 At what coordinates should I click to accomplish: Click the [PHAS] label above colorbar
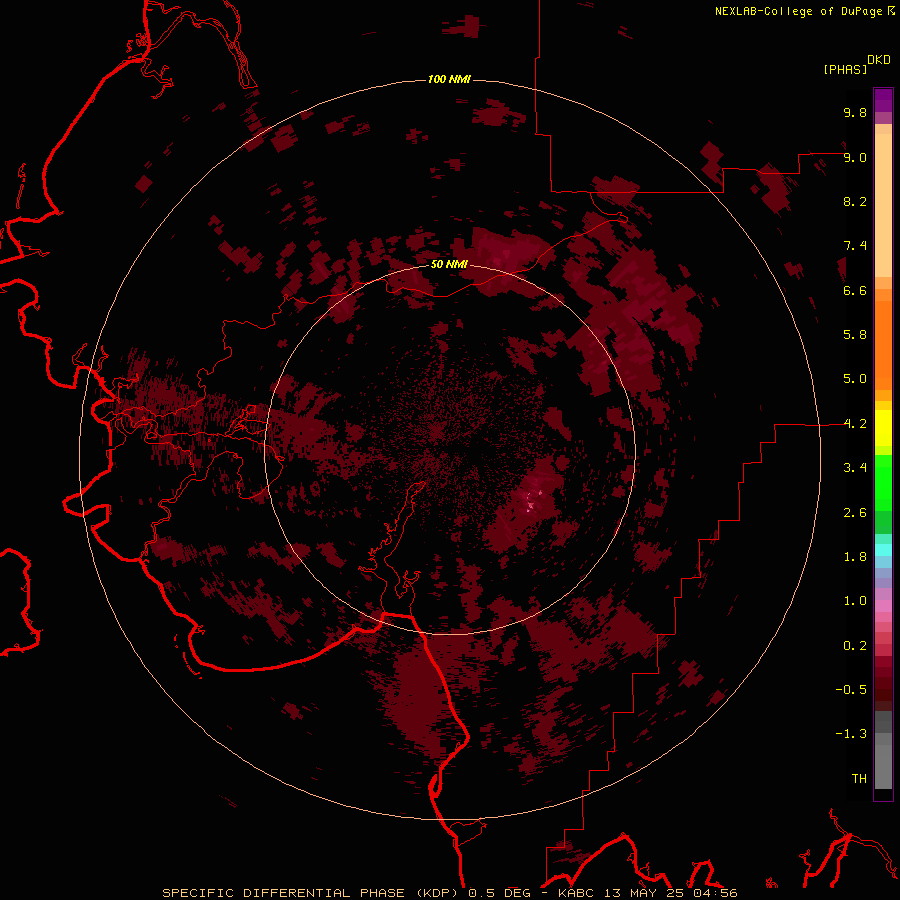[x=845, y=69]
